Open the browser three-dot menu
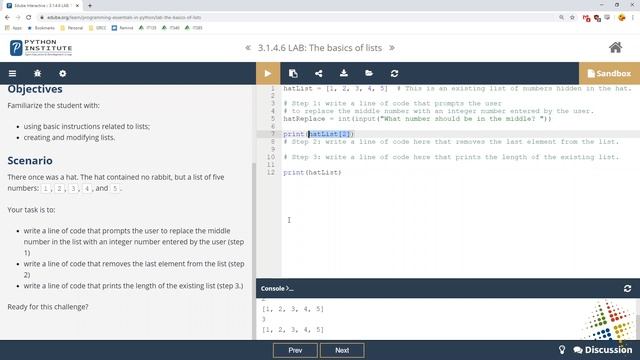This screenshot has height=360, width=640. click(x=633, y=18)
